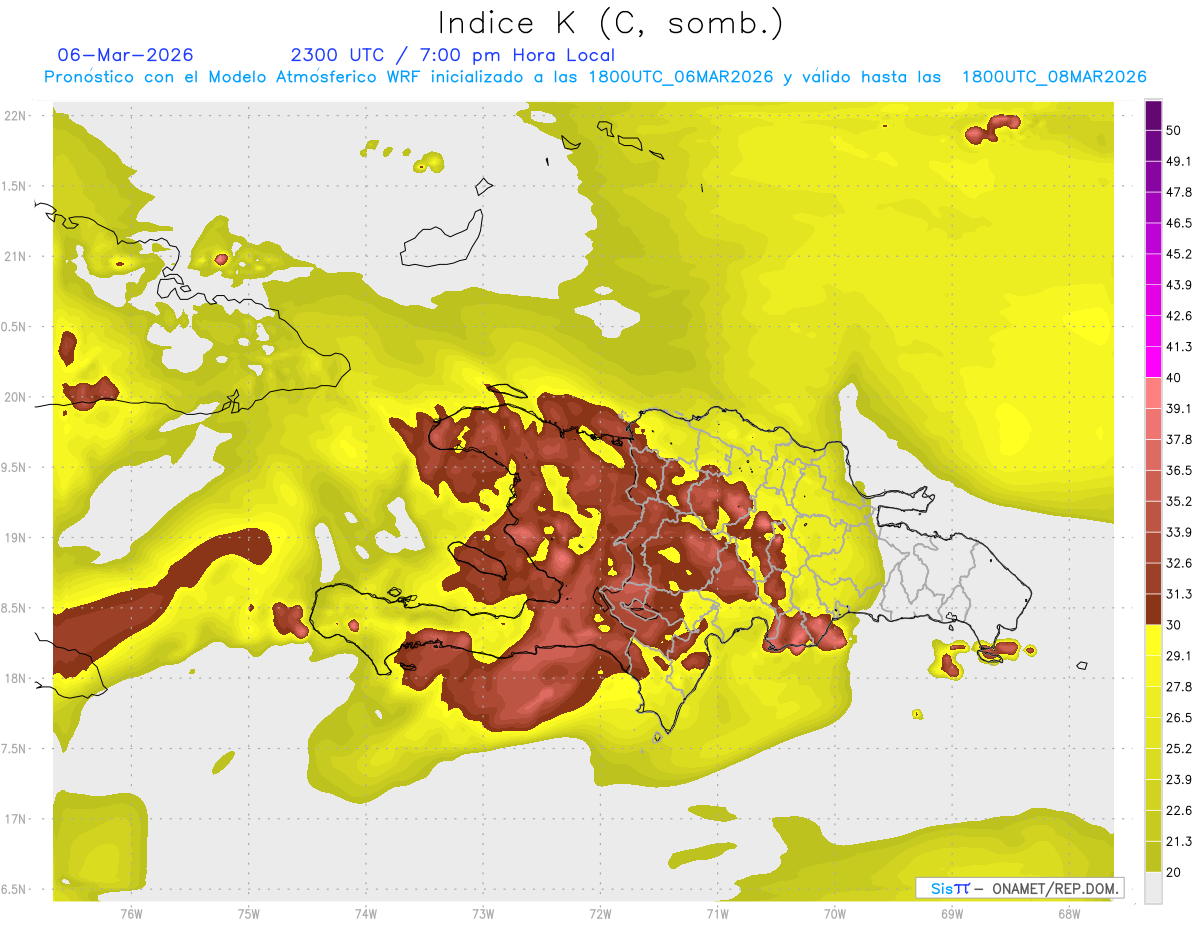Click the colorbar value '50'
The width and height of the screenshot is (1200, 927).
(x=1175, y=130)
